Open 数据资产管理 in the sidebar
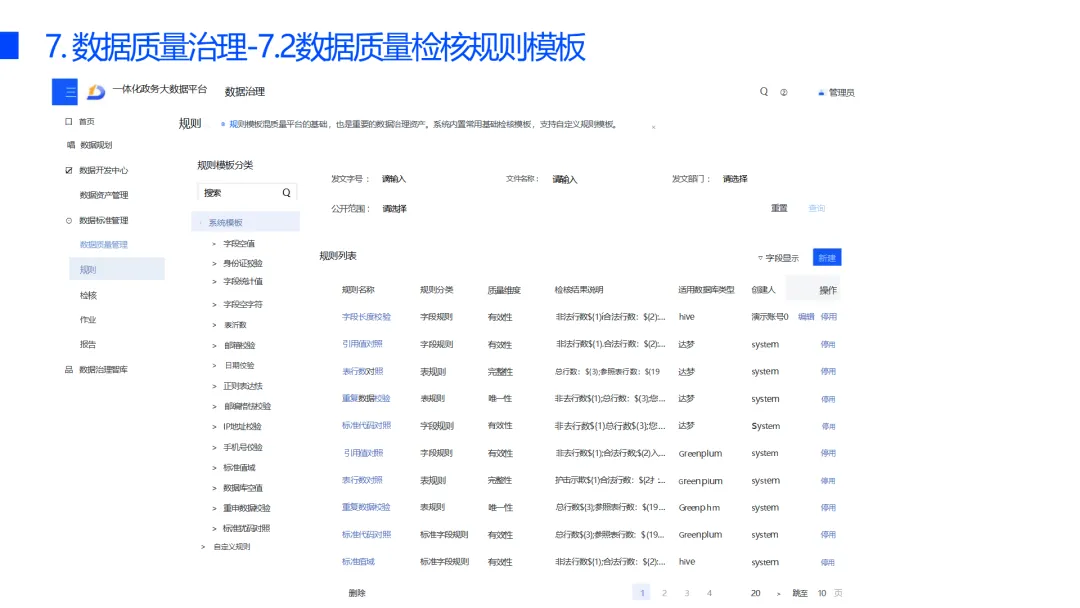Screen dimensions: 1080x608 104,195
